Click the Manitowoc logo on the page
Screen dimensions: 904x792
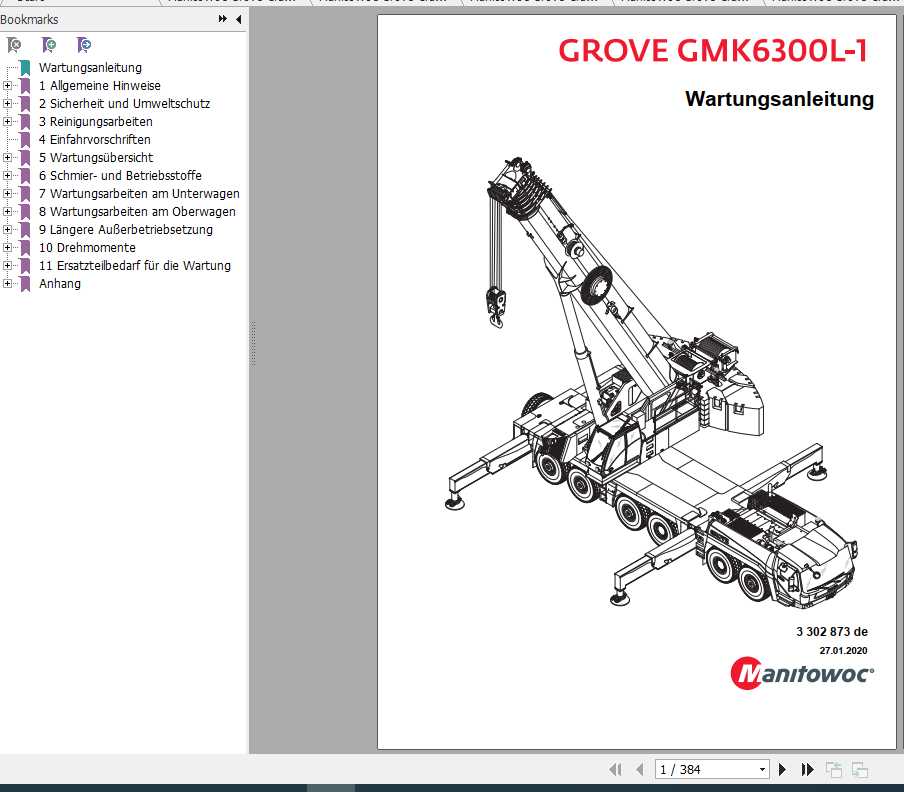[x=802, y=673]
